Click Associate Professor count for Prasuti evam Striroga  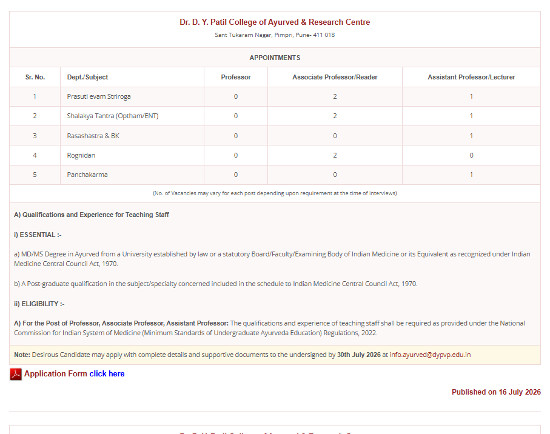tap(335, 96)
